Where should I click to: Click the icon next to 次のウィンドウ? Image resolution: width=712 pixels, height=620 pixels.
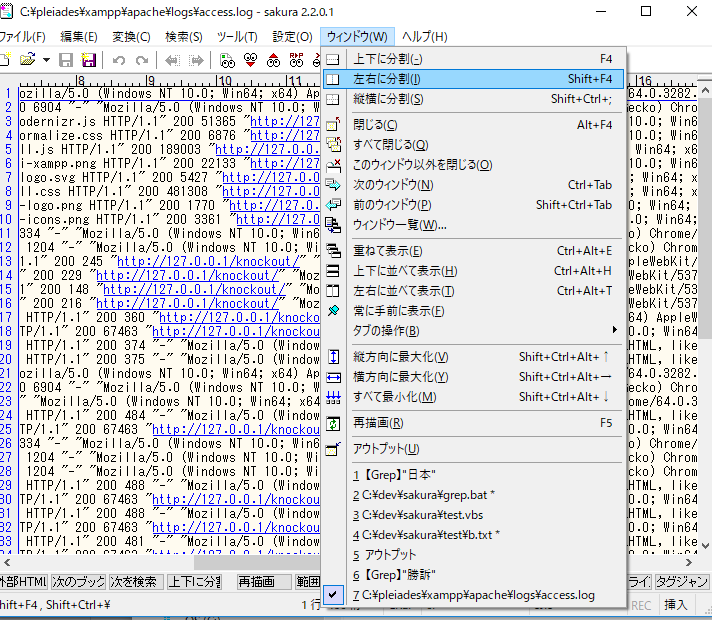333,184
